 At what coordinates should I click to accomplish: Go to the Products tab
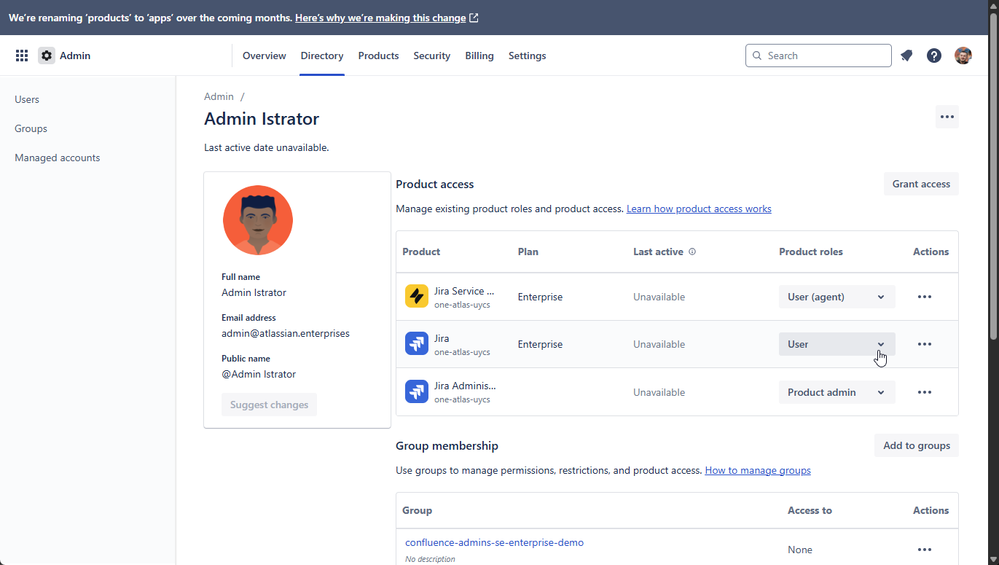(x=378, y=55)
